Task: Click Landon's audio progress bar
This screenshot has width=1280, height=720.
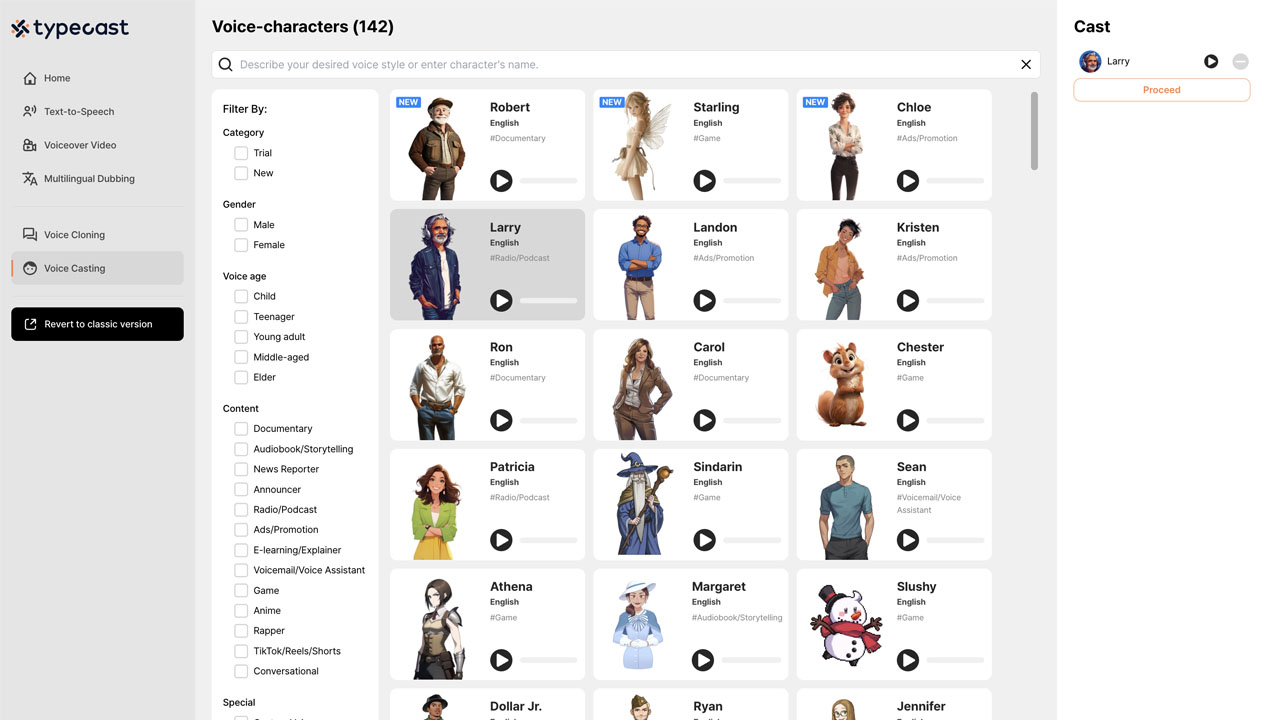Action: click(751, 301)
